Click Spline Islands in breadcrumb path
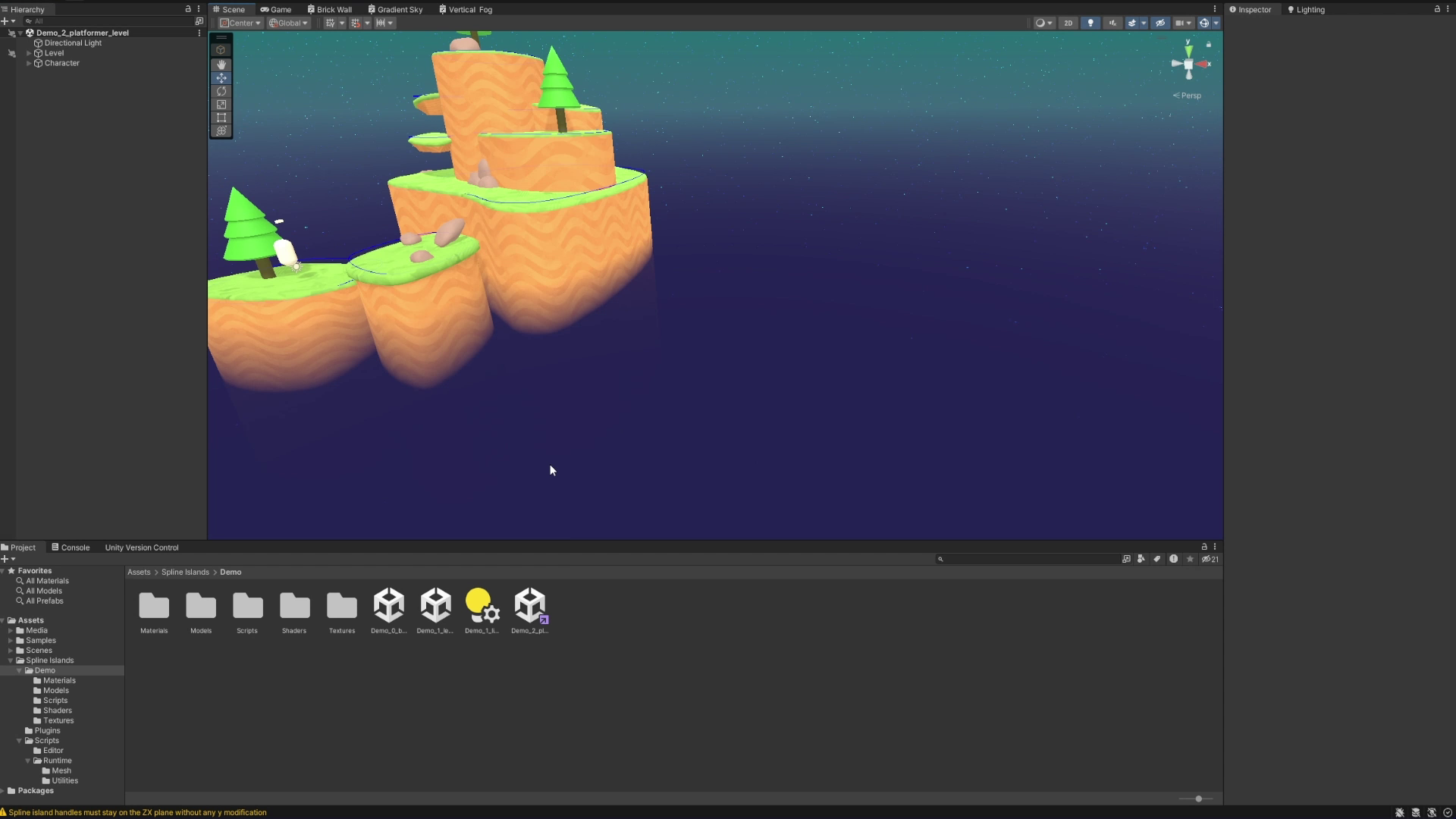Viewport: 1456px width, 819px height. tap(185, 572)
